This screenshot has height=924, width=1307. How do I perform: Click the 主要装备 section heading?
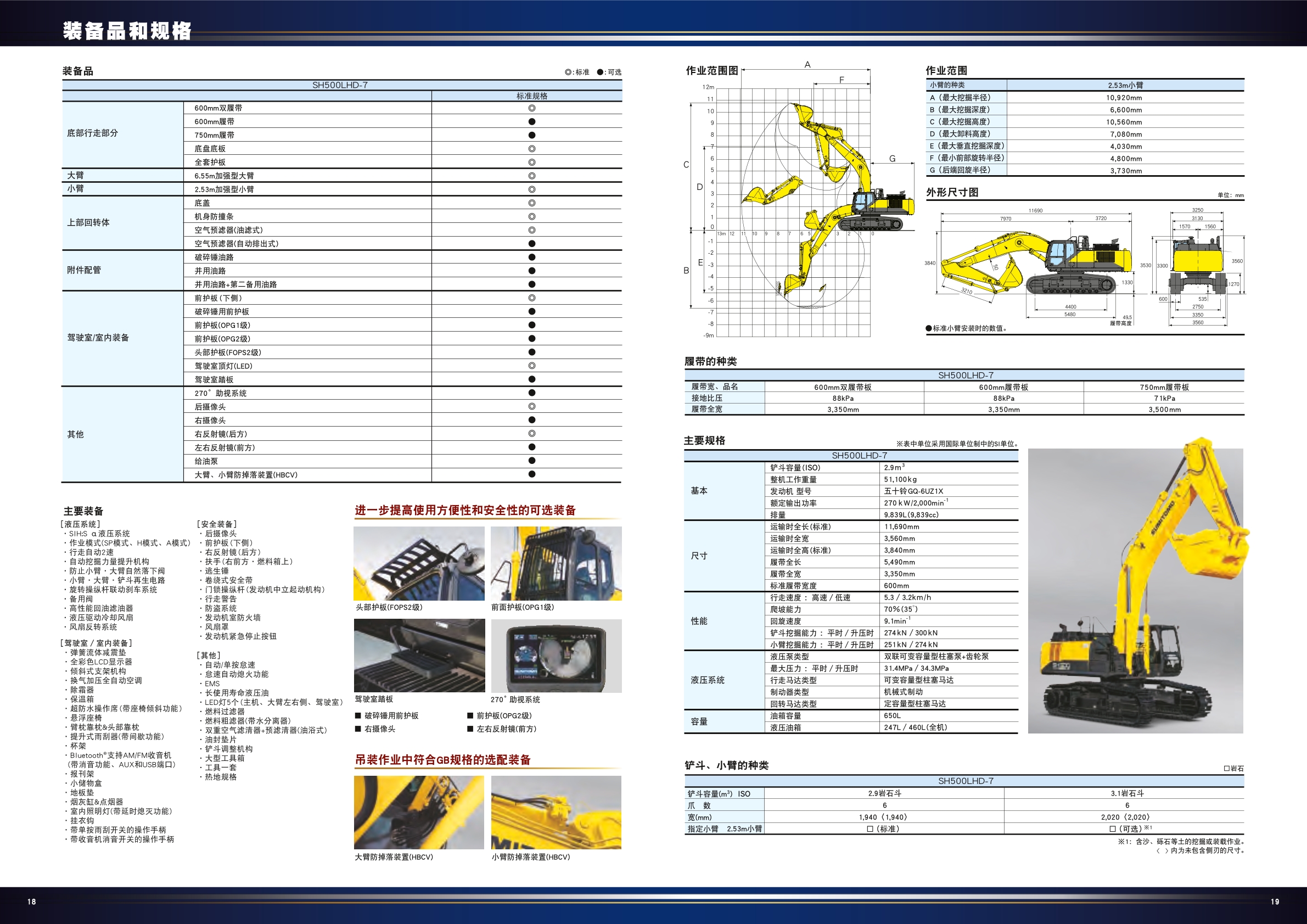(x=83, y=511)
